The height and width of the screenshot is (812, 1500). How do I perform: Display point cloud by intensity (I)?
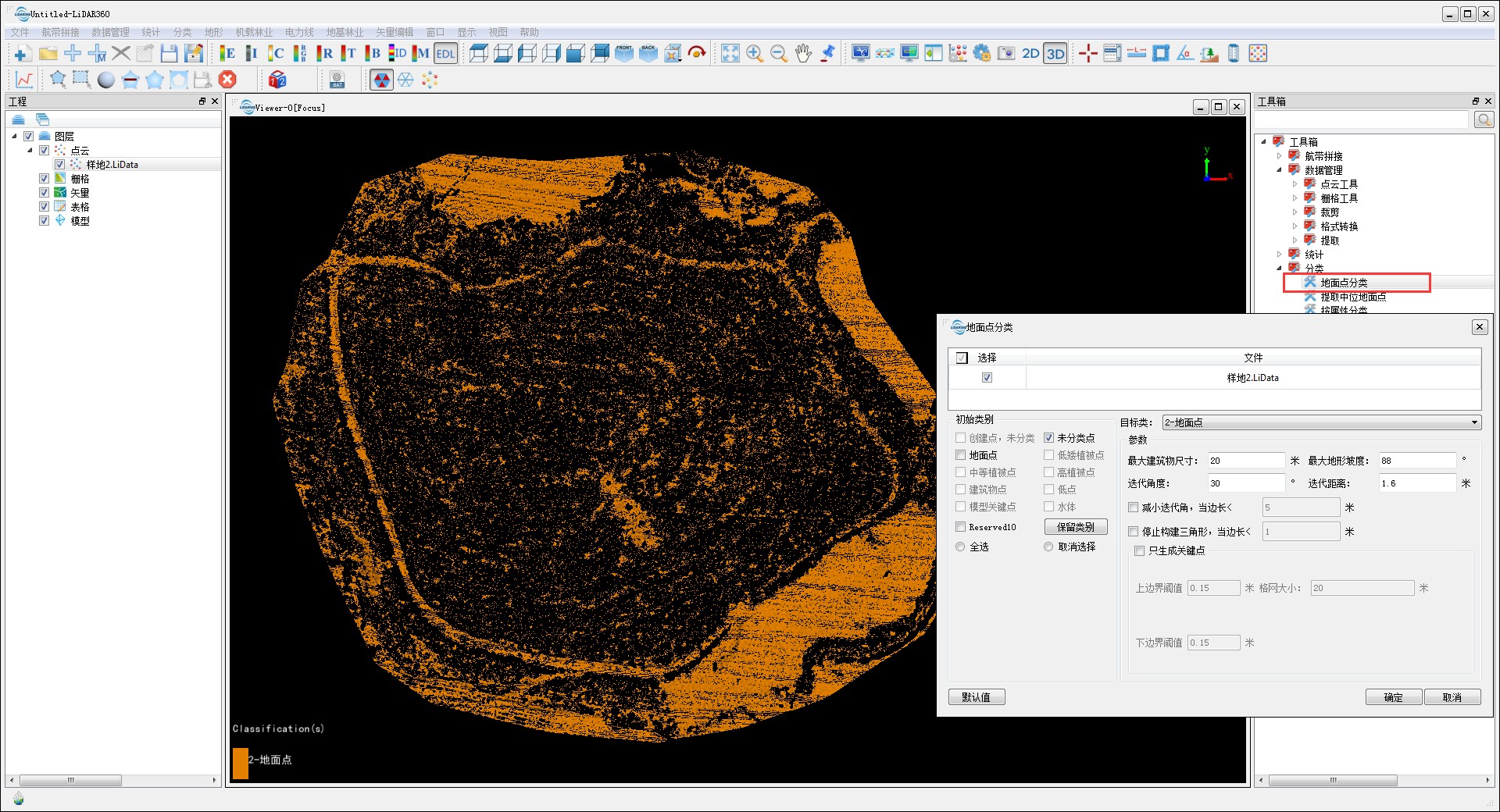click(251, 53)
